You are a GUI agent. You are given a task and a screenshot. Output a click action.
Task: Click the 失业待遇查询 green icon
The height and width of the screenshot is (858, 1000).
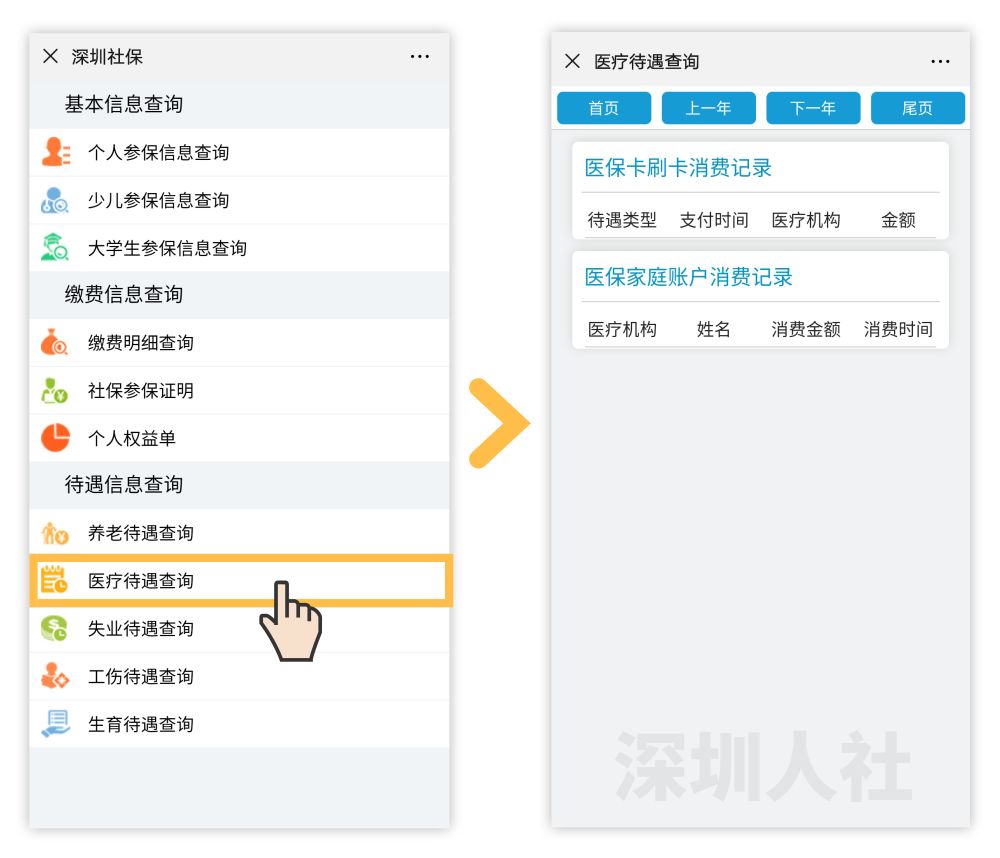click(x=57, y=629)
